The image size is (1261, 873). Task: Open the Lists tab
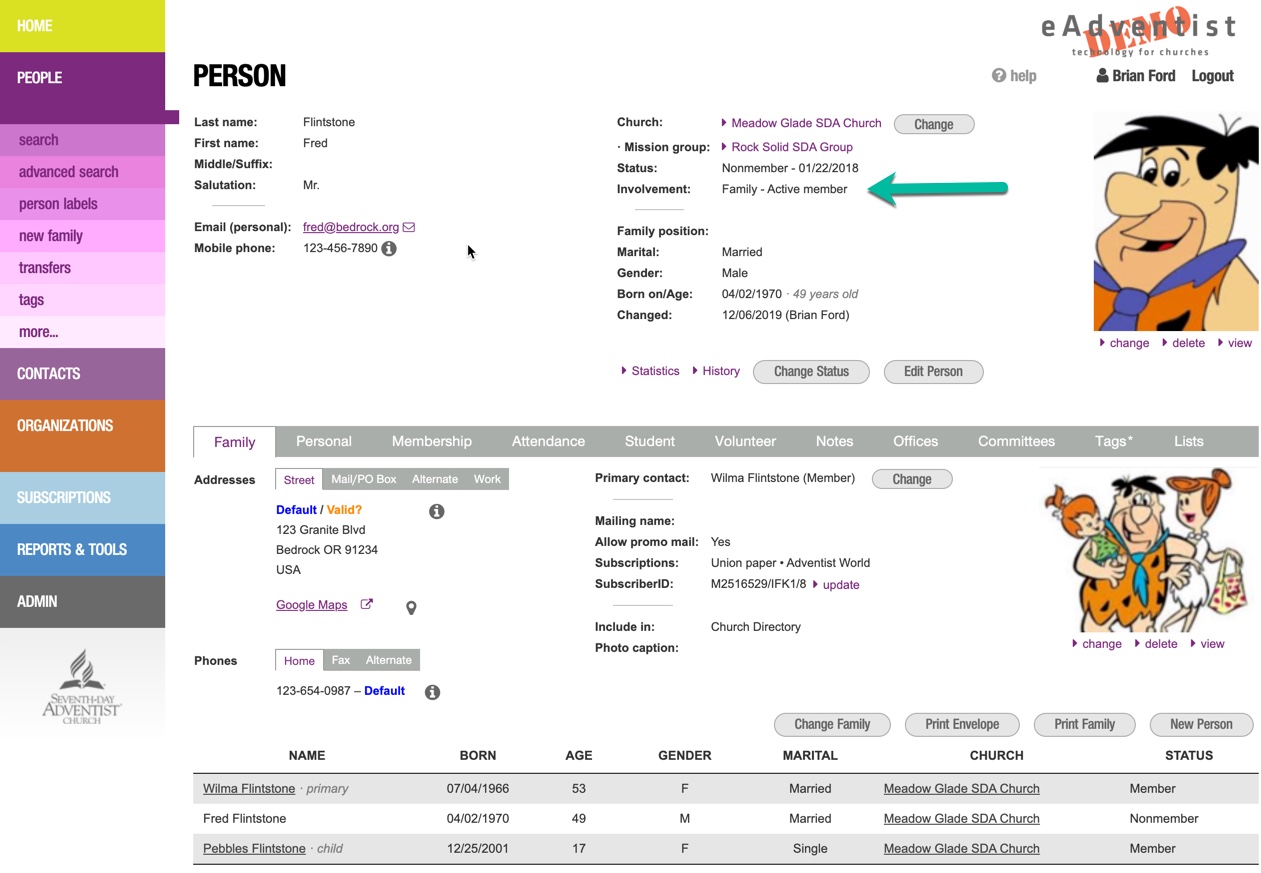click(1189, 441)
